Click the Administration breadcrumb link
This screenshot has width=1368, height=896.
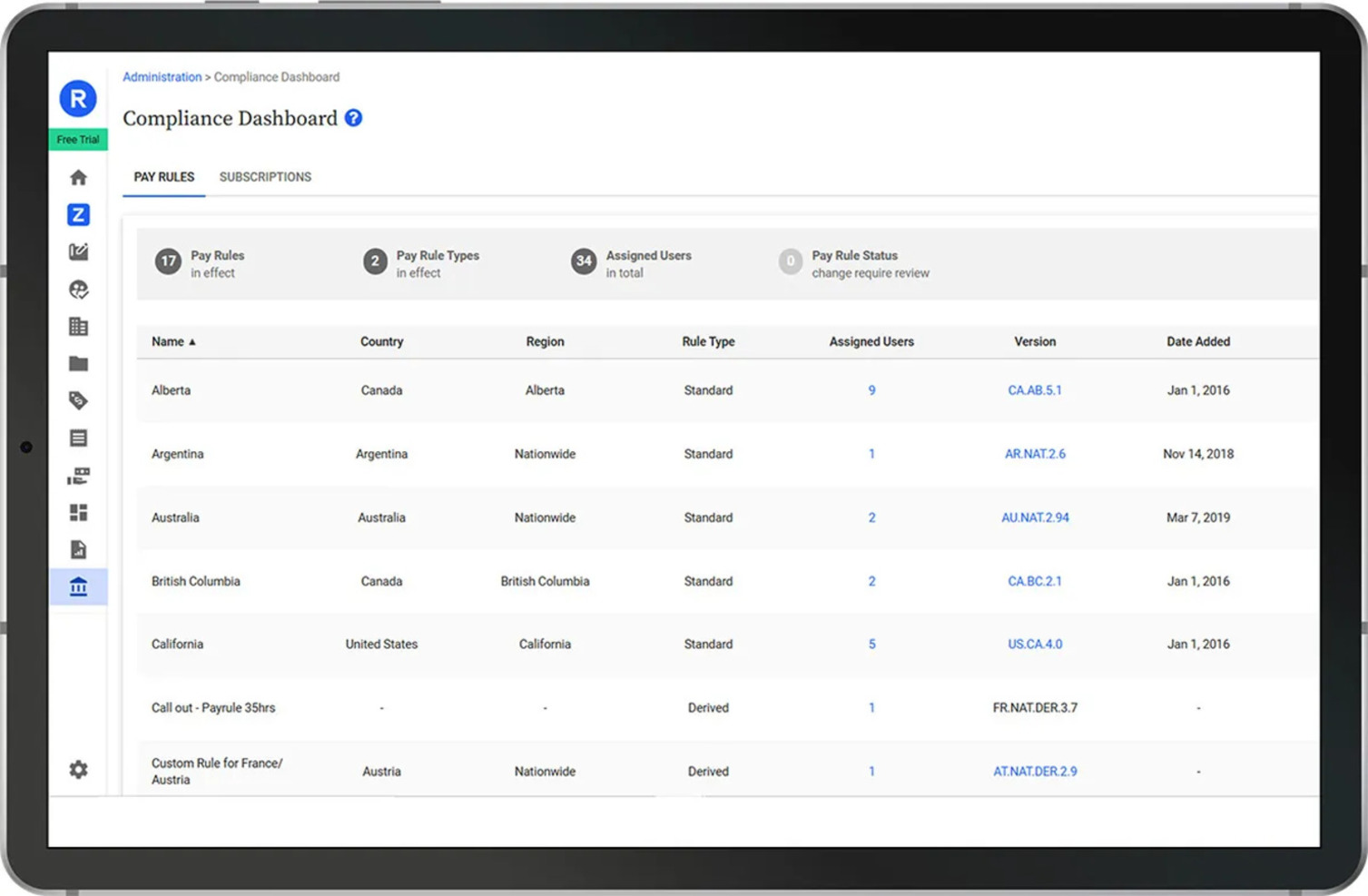pyautogui.click(x=162, y=77)
